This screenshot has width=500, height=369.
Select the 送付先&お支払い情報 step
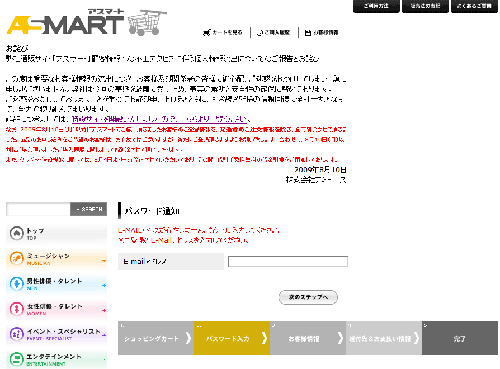[x=384, y=338]
